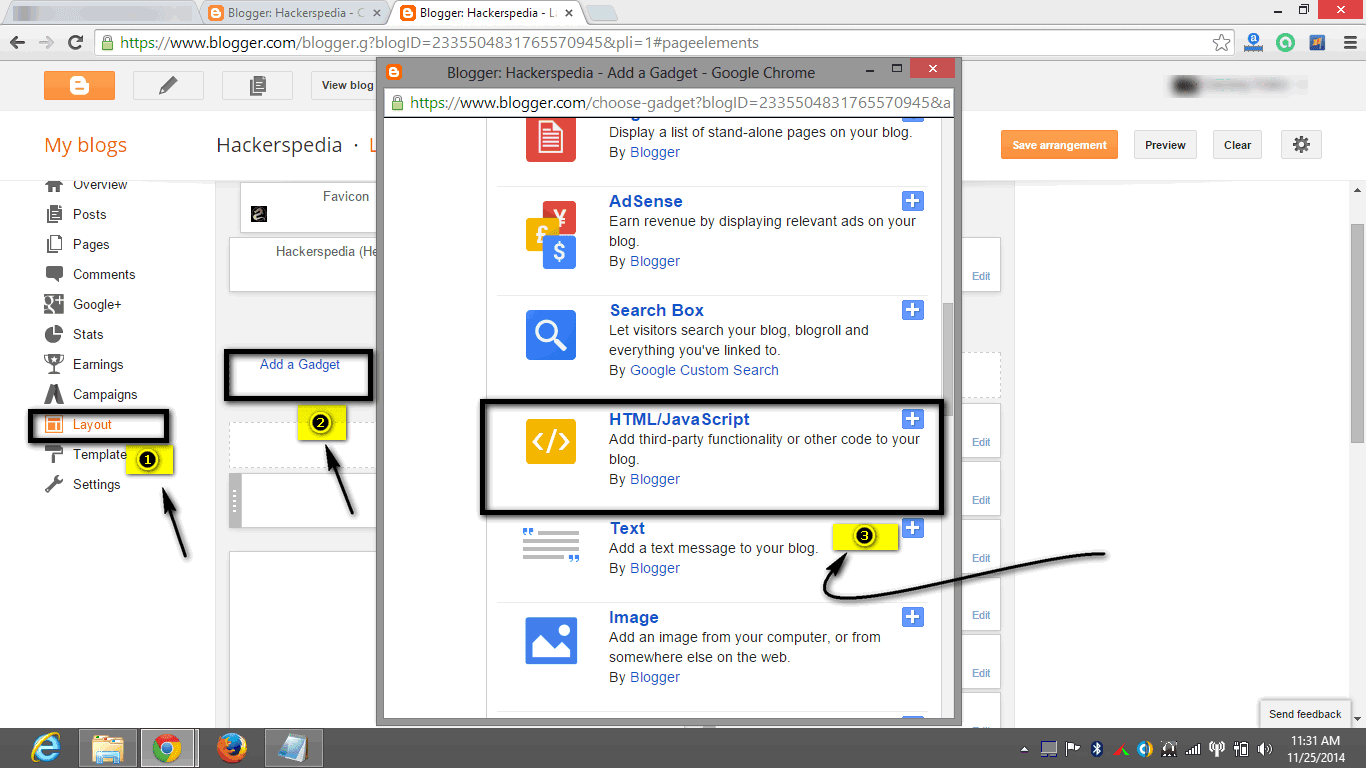Click the main page vertical scrollbar
This screenshot has height=768, width=1366.
click(1357, 332)
